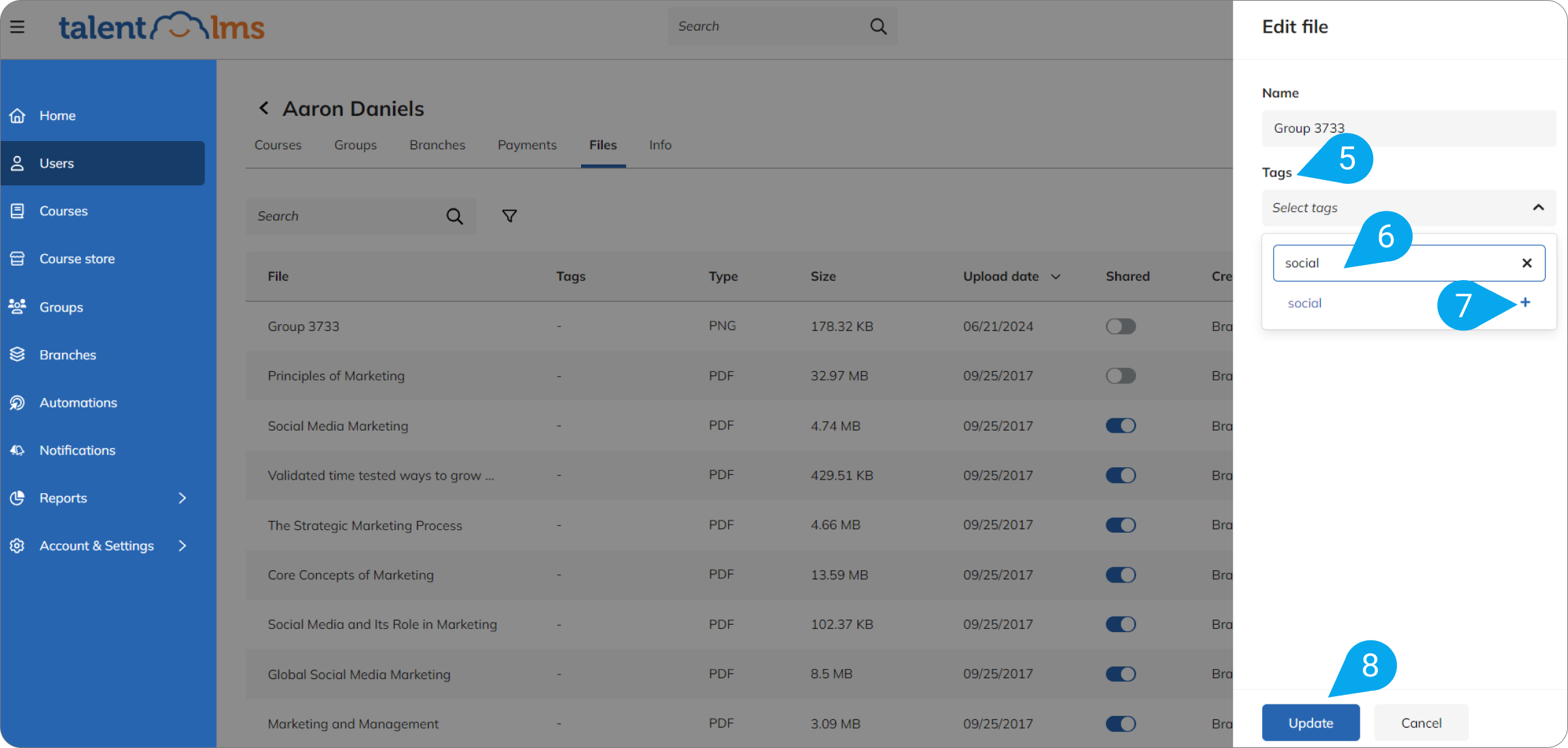The image size is (1568, 748).
Task: Click the Branches layers icon
Action: point(18,354)
